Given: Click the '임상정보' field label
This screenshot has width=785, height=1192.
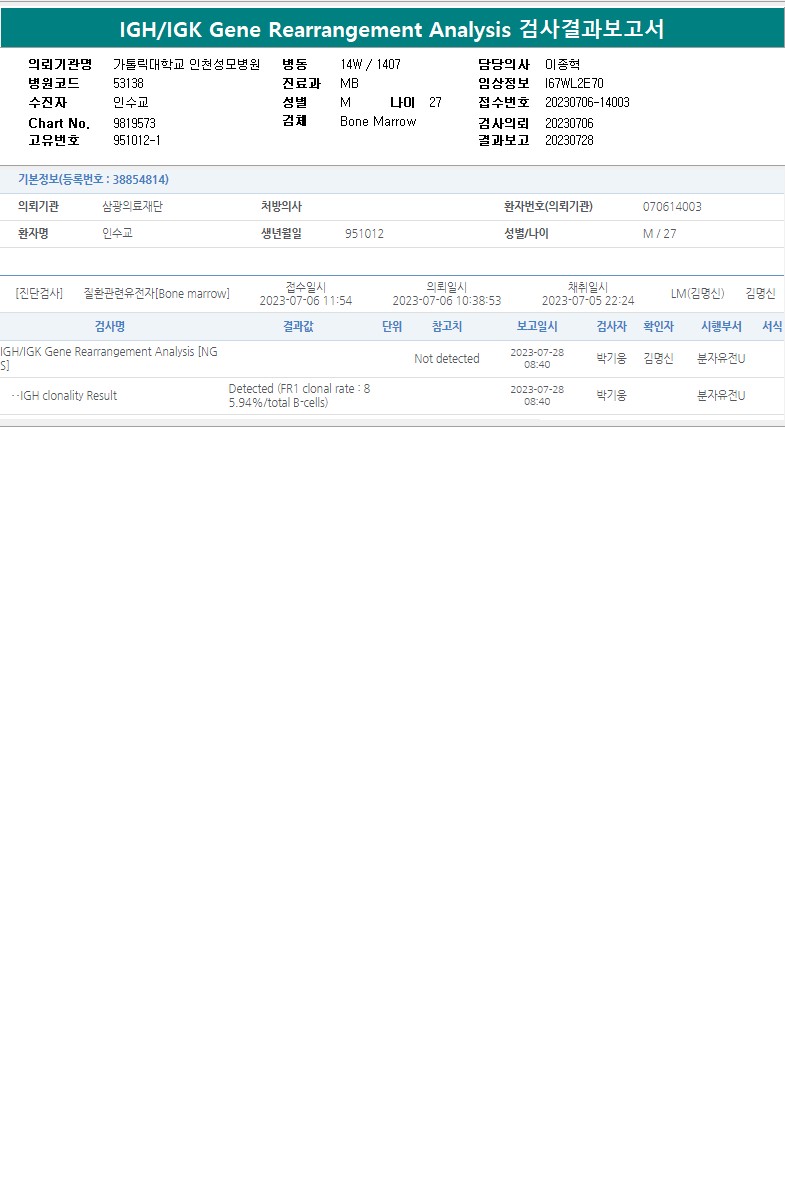Looking at the screenshot, I should [504, 84].
